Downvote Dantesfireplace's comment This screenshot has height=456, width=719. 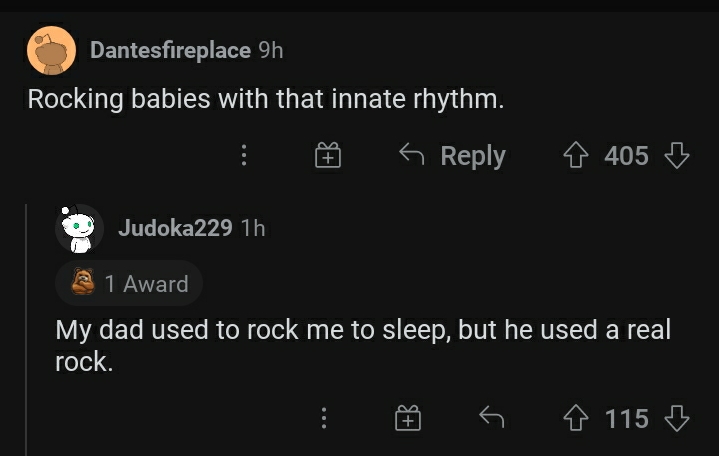tap(677, 156)
